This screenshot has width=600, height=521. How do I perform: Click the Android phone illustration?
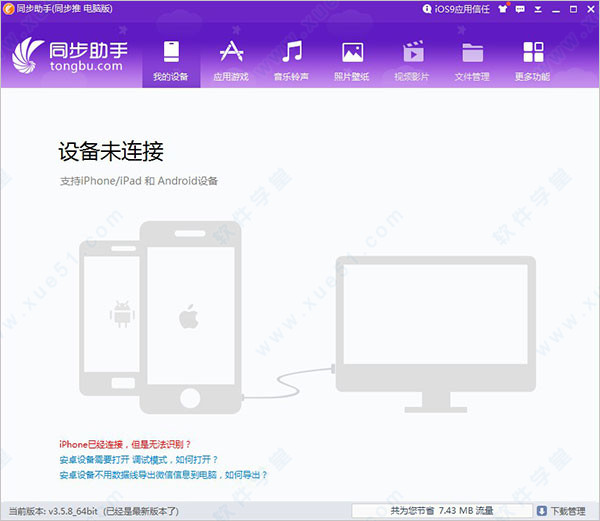(x=109, y=319)
